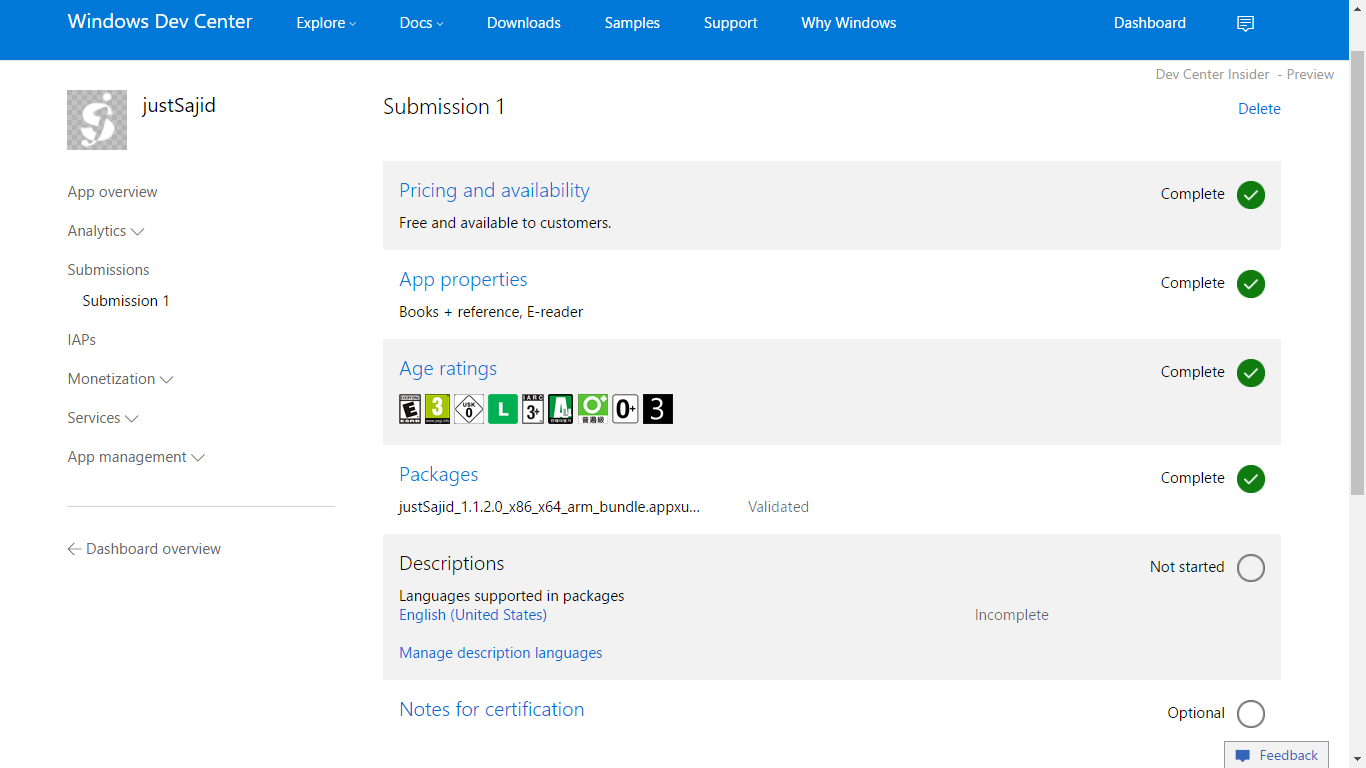Click green checkmark in App properties row
The height and width of the screenshot is (768, 1366).
1251,284
